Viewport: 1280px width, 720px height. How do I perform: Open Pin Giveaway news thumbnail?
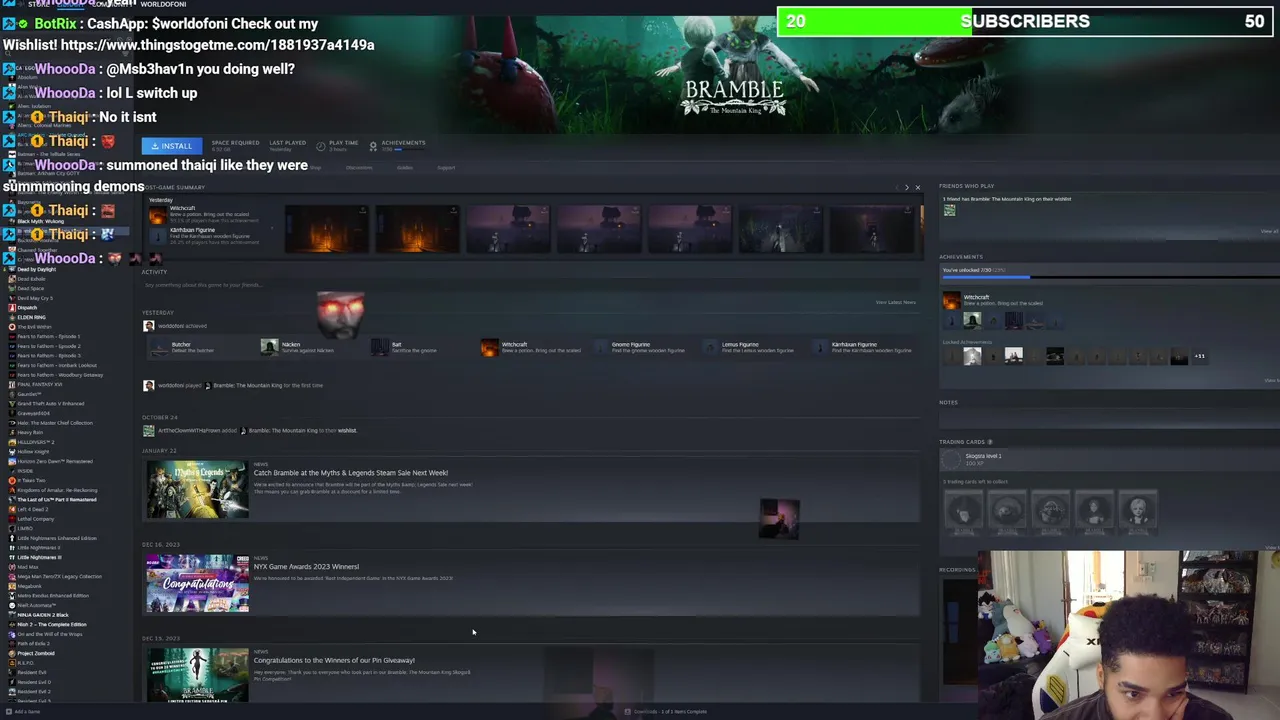197,675
